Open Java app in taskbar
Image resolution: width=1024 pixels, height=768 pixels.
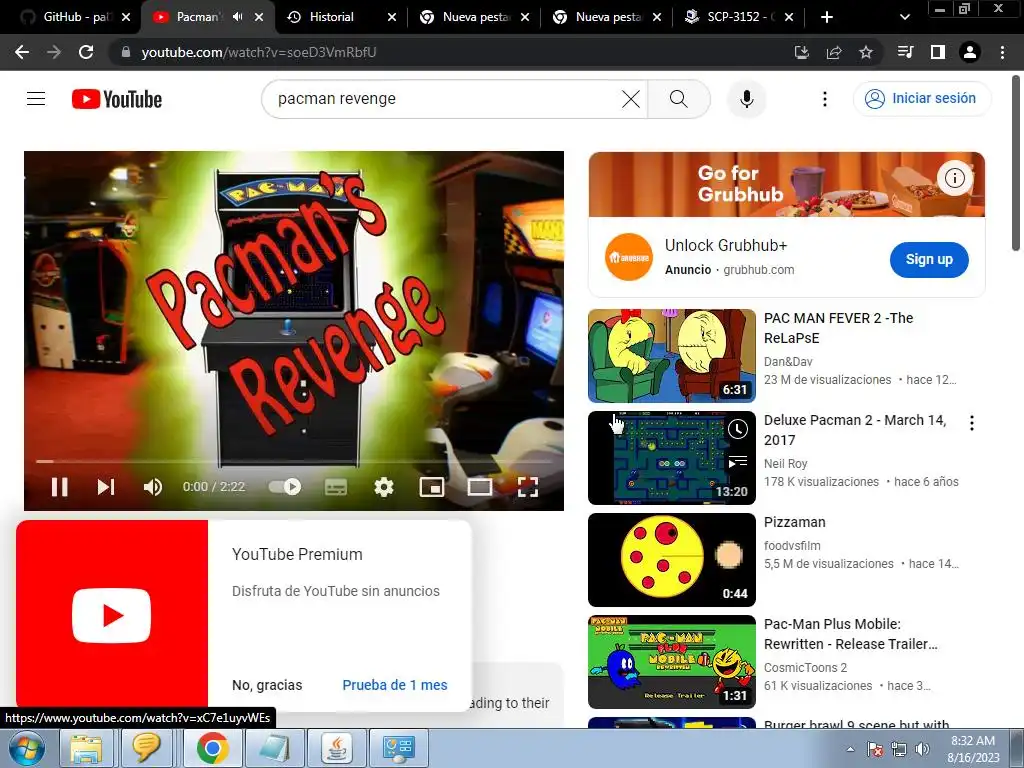(336, 748)
